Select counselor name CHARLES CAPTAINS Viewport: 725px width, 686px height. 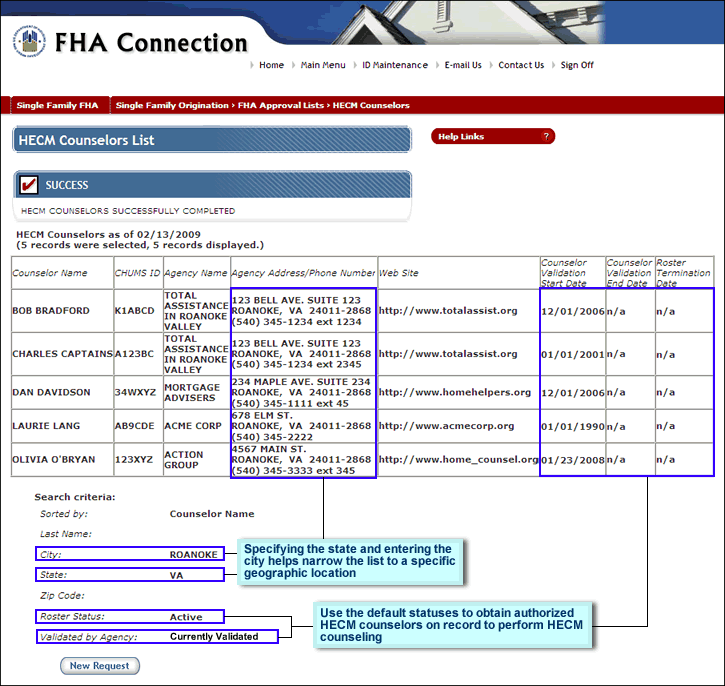click(x=62, y=354)
